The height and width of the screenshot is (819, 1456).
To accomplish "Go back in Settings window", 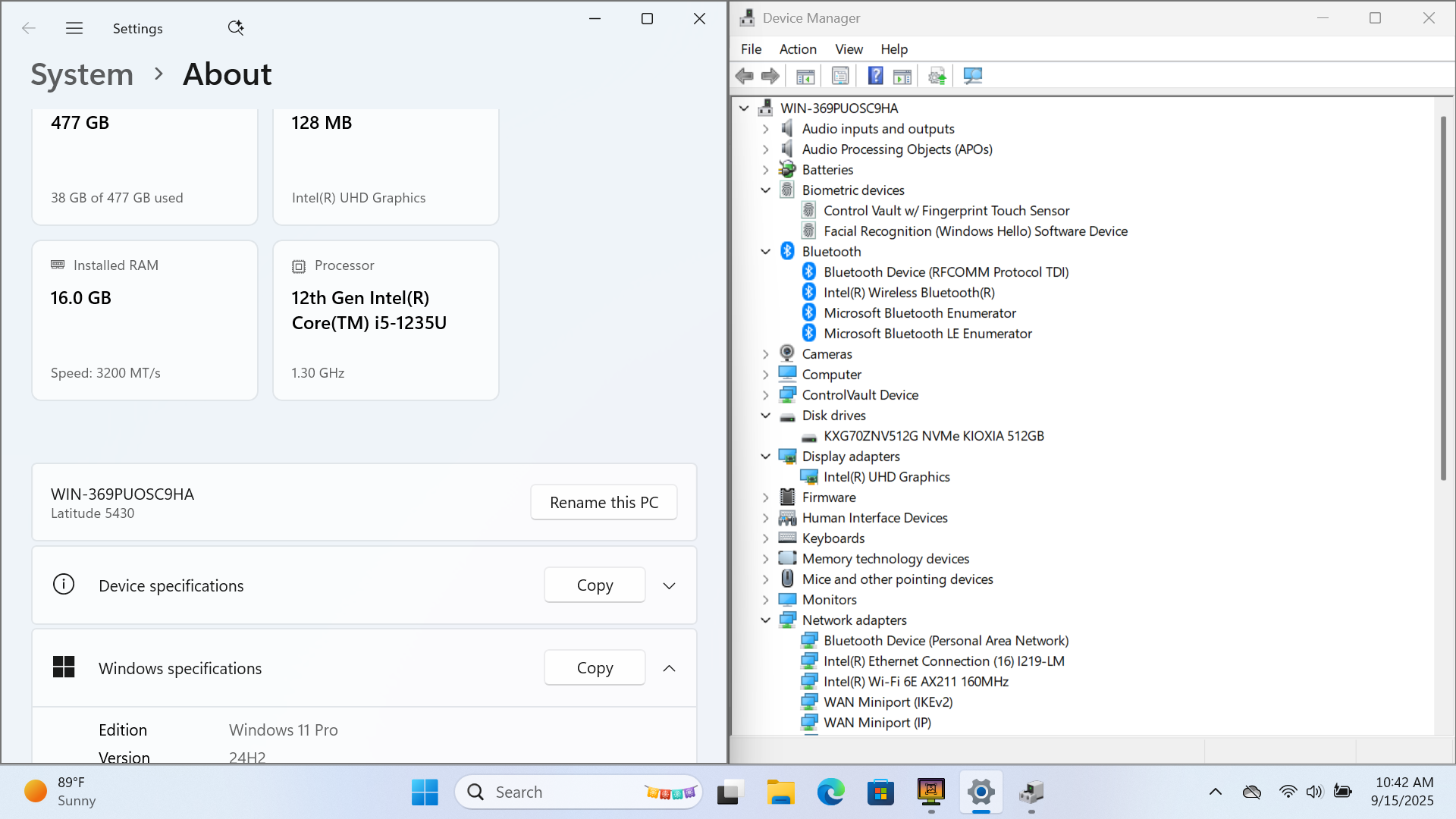I will [29, 28].
